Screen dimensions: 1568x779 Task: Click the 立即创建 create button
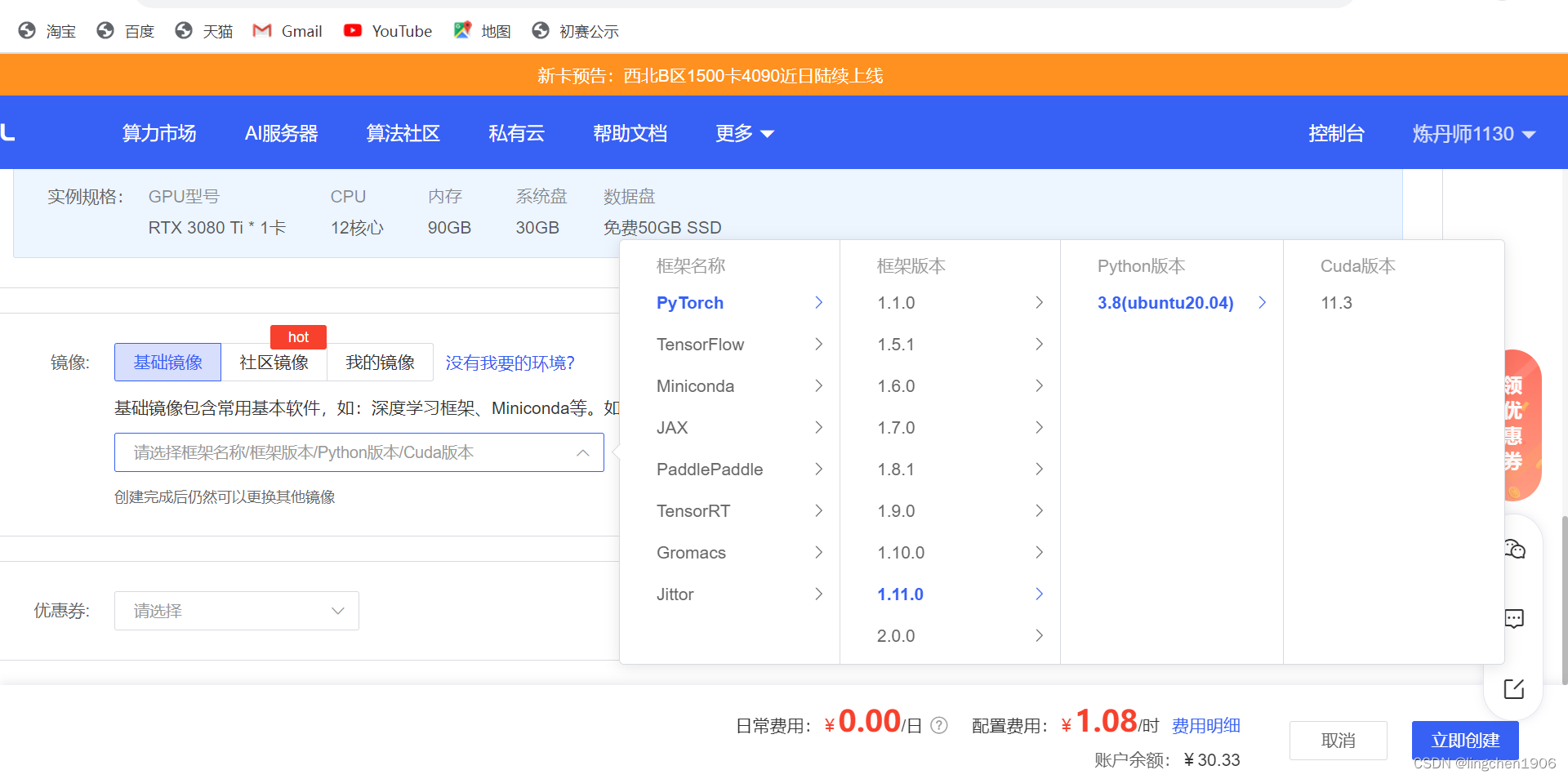[1465, 741]
